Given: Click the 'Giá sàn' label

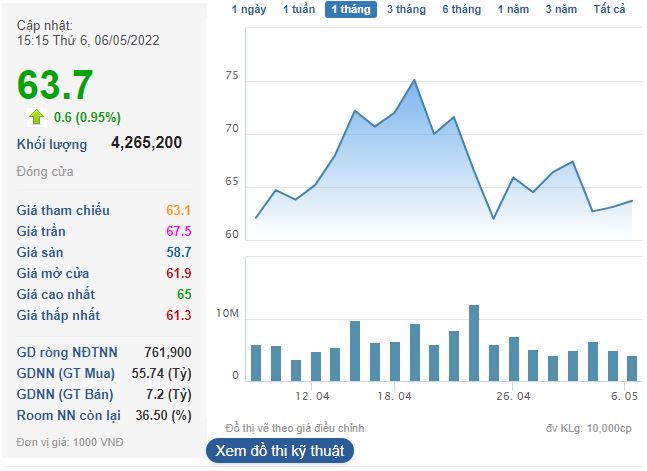Looking at the screenshot, I should [x=40, y=252].
